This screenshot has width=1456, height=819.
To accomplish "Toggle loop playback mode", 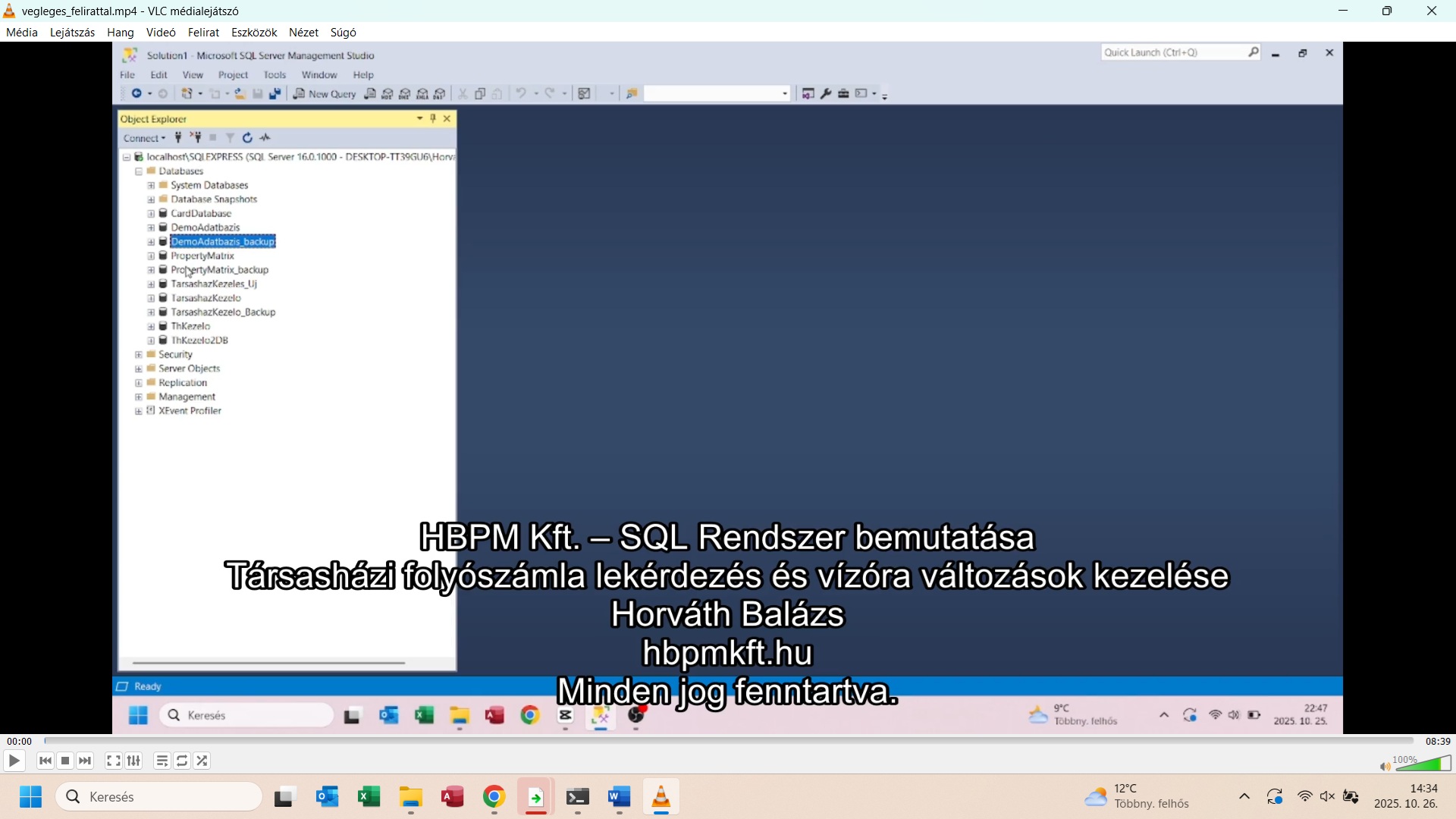I will (183, 761).
